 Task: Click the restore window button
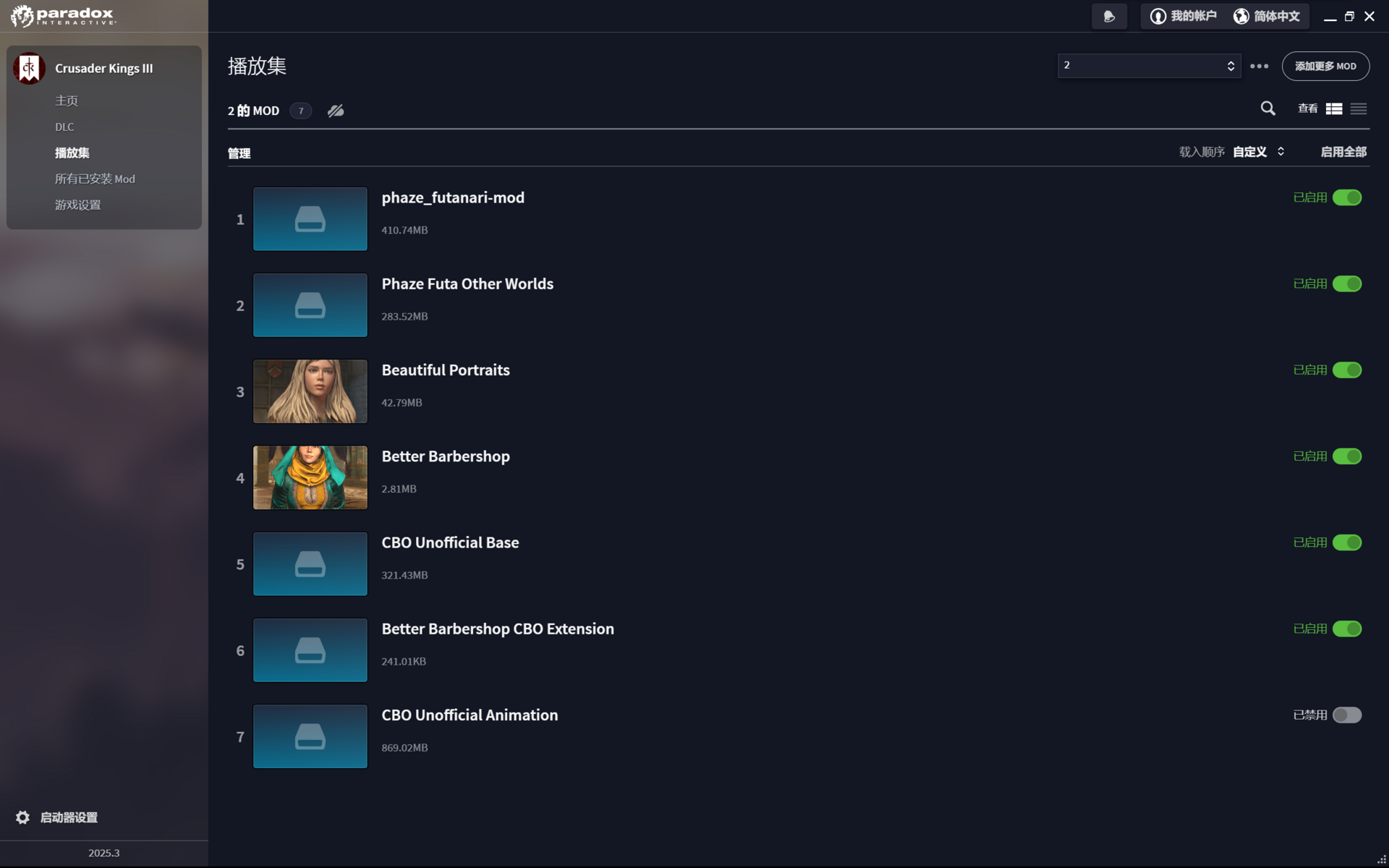pos(1349,16)
